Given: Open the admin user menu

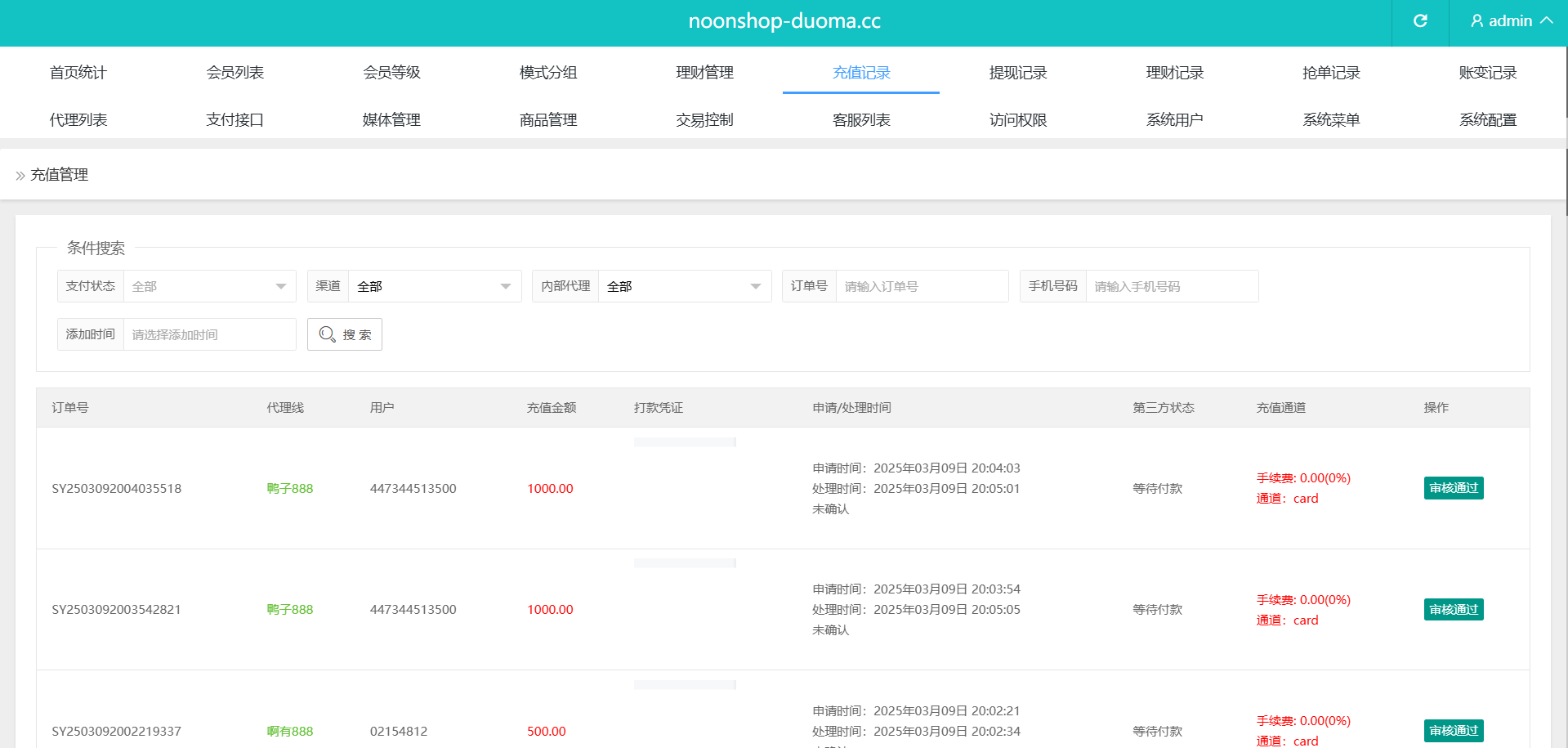Looking at the screenshot, I should tap(1511, 21).
